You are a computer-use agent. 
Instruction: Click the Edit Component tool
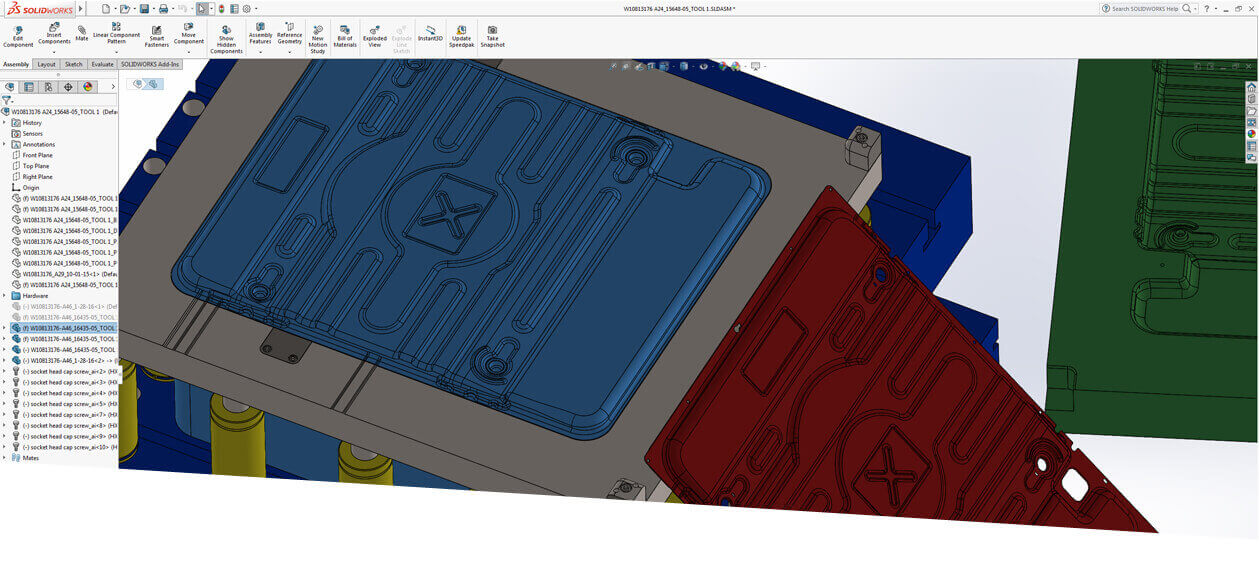[x=18, y=36]
